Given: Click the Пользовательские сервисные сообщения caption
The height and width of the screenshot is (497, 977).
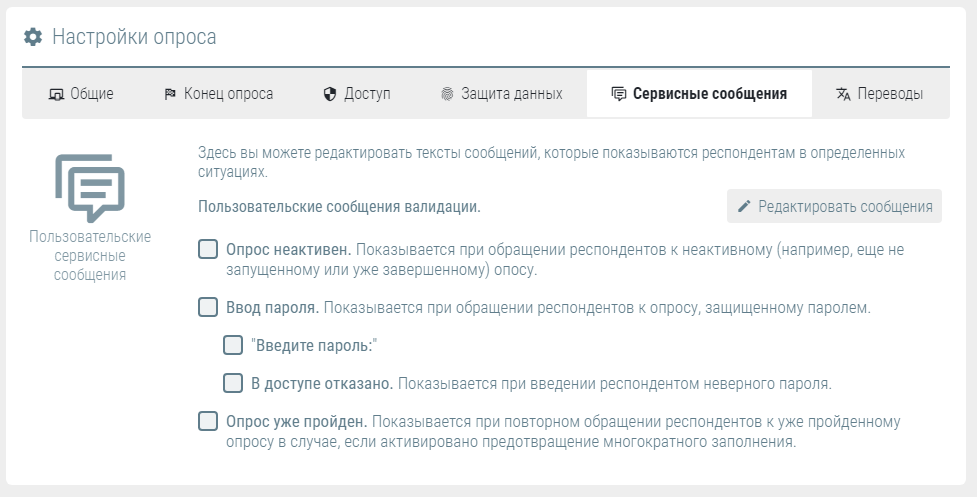Looking at the screenshot, I should [x=90, y=255].
